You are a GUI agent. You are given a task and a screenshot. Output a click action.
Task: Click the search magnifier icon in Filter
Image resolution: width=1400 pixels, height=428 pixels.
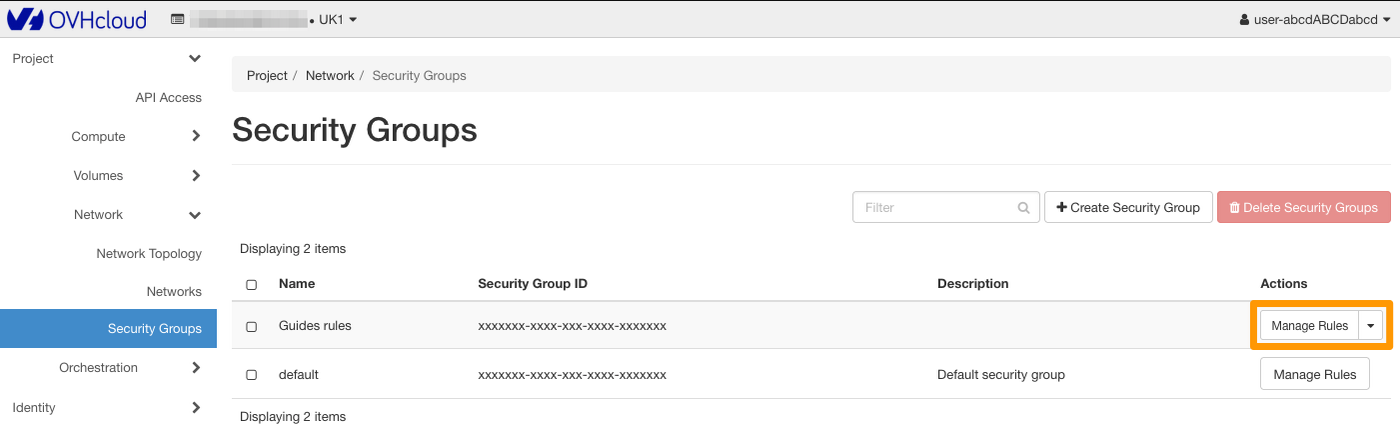click(1023, 208)
